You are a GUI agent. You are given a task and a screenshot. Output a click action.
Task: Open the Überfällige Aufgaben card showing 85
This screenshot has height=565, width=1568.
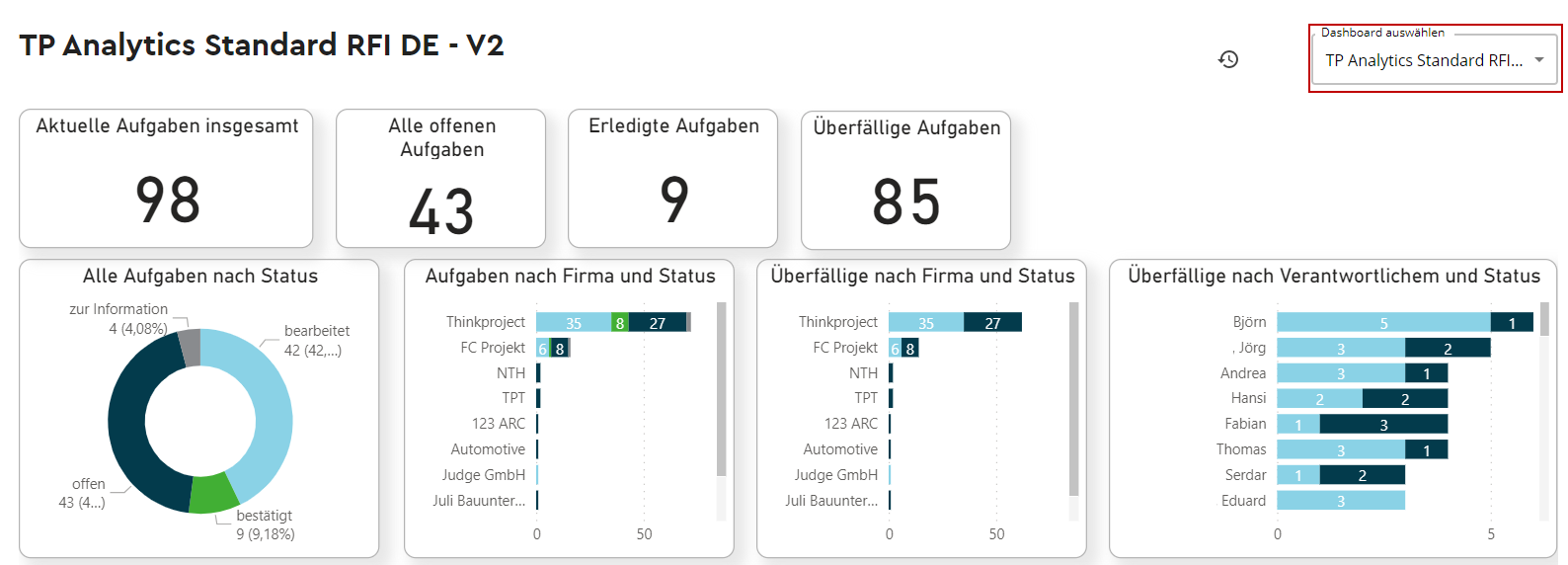(x=905, y=181)
